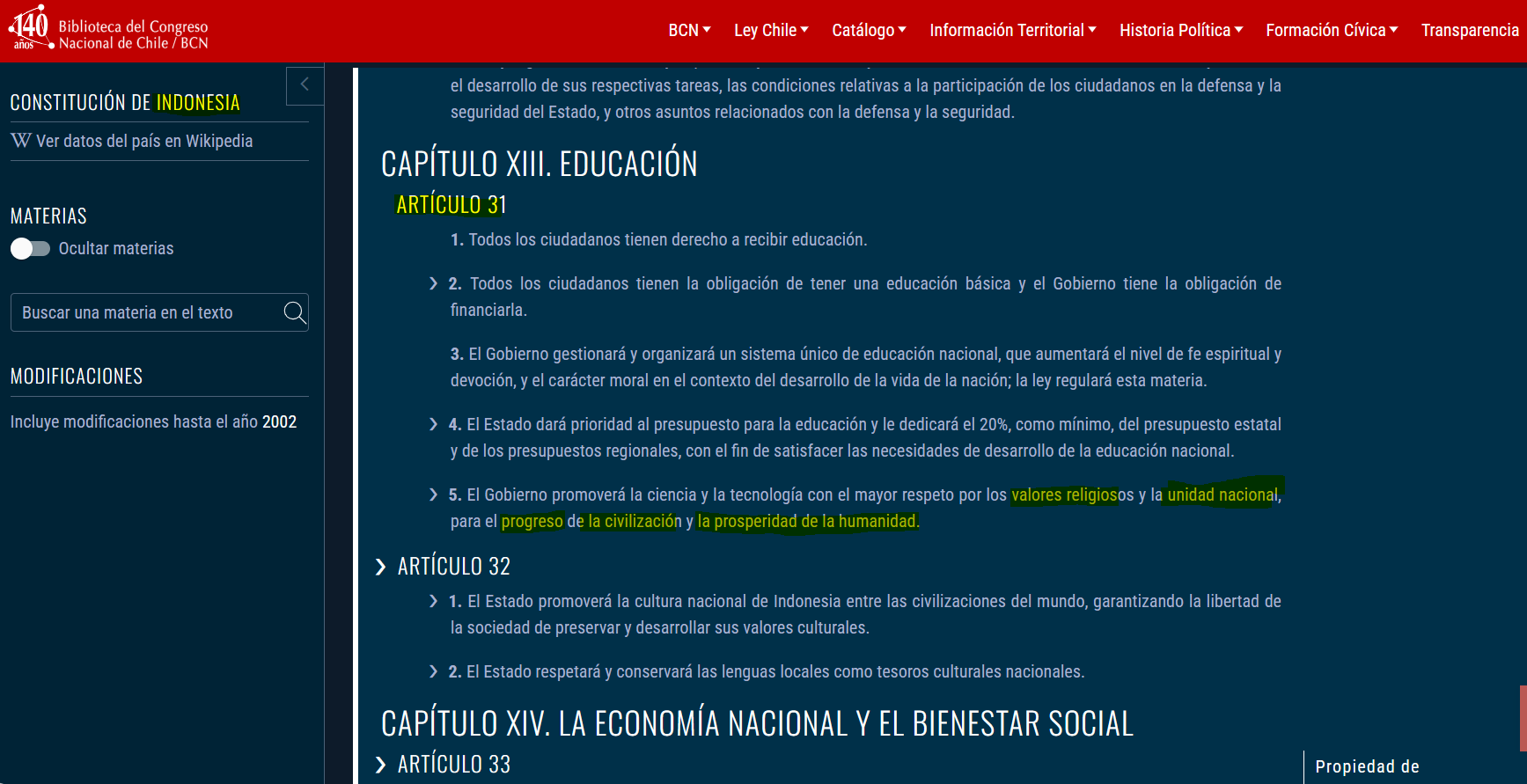1527x784 pixels.
Task: Expand Artículo 32 clause 2 chevron
Action: pyautogui.click(x=433, y=671)
